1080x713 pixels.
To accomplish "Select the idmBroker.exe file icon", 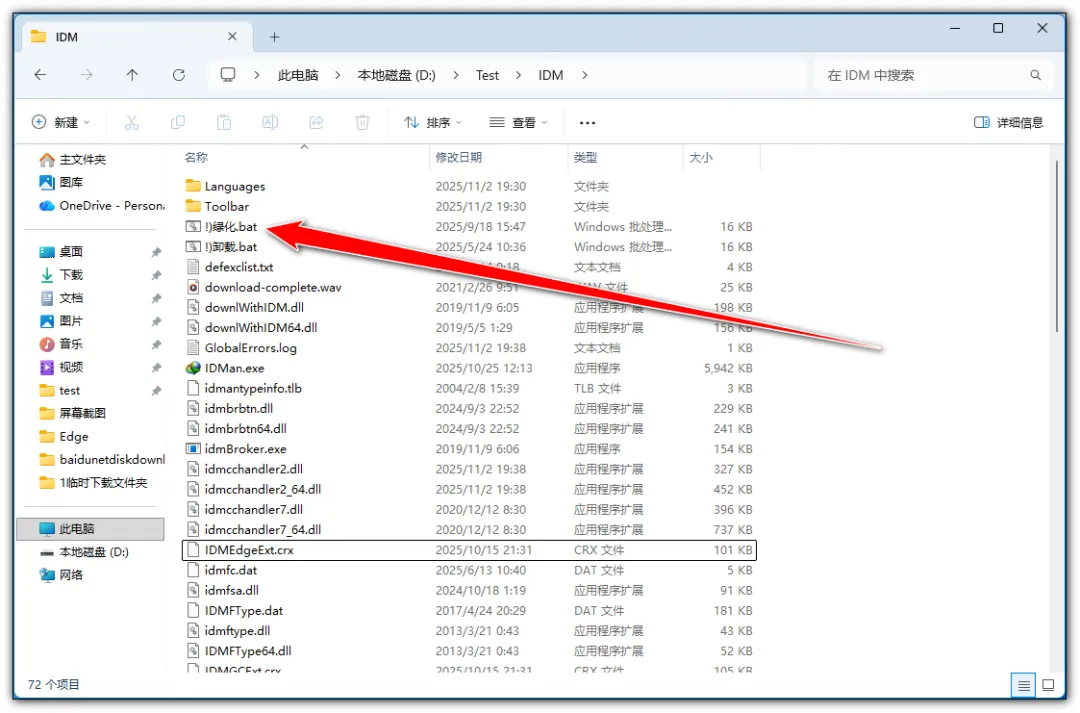I will 193,449.
